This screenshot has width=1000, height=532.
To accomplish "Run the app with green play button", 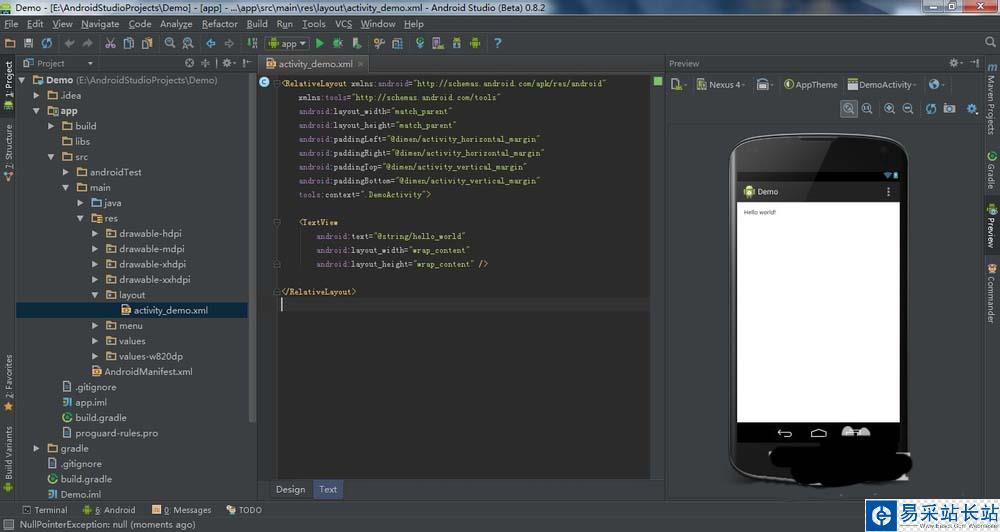I will click(320, 43).
